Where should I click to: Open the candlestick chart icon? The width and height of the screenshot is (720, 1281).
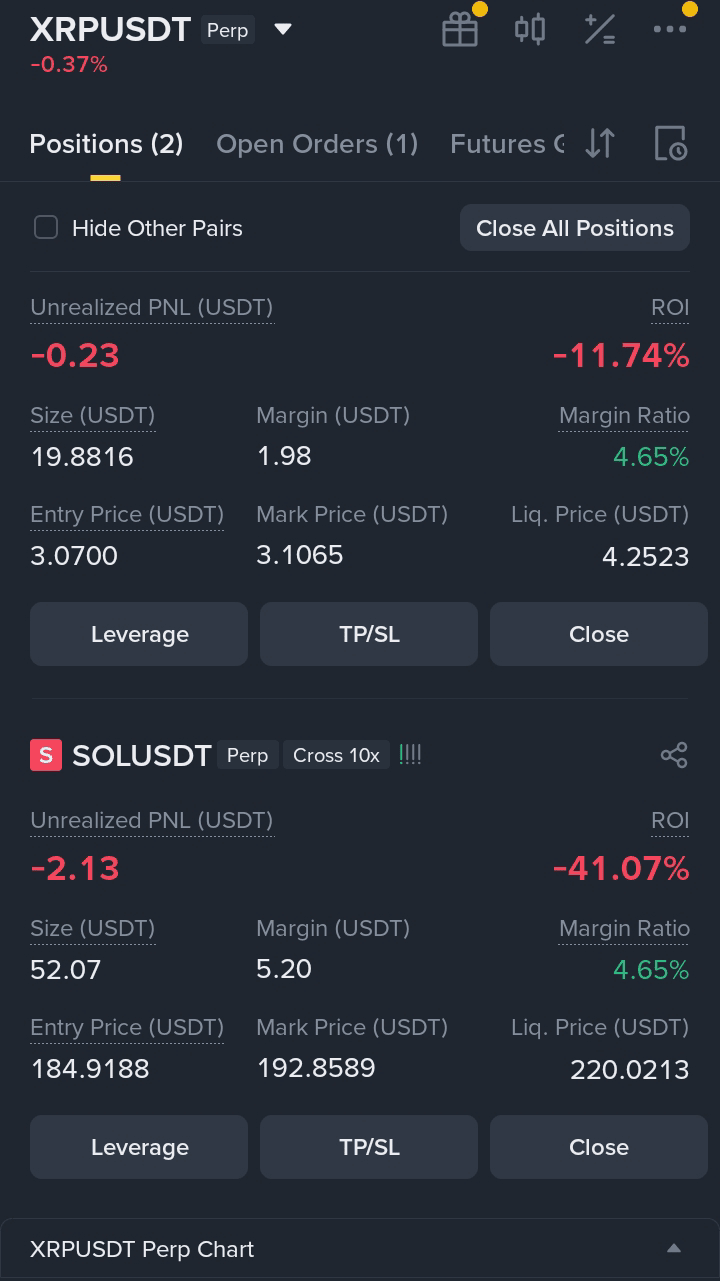coord(530,29)
